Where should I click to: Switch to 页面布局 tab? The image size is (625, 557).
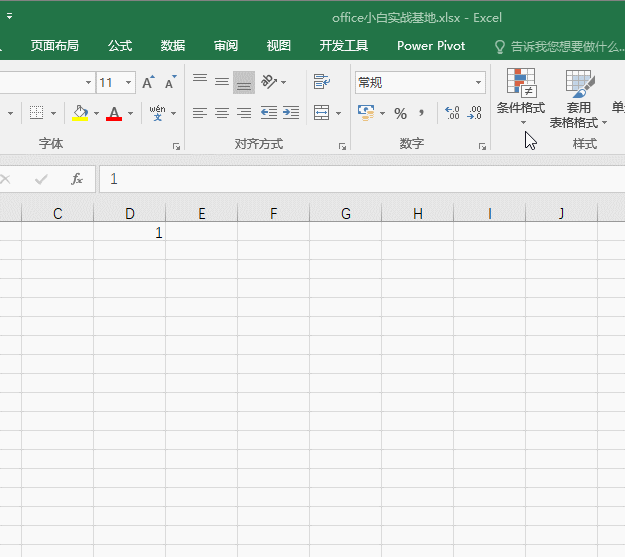tap(55, 46)
